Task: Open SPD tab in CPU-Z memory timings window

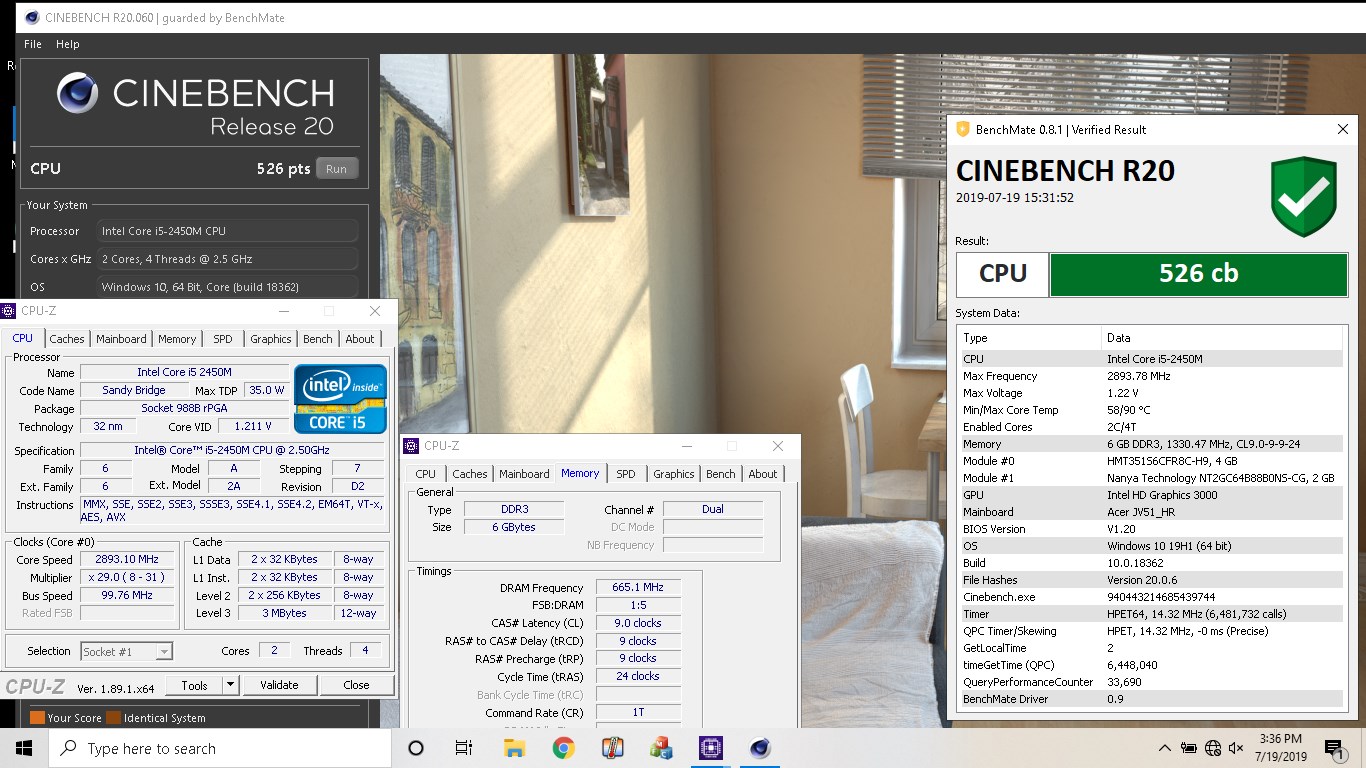Action: point(626,474)
